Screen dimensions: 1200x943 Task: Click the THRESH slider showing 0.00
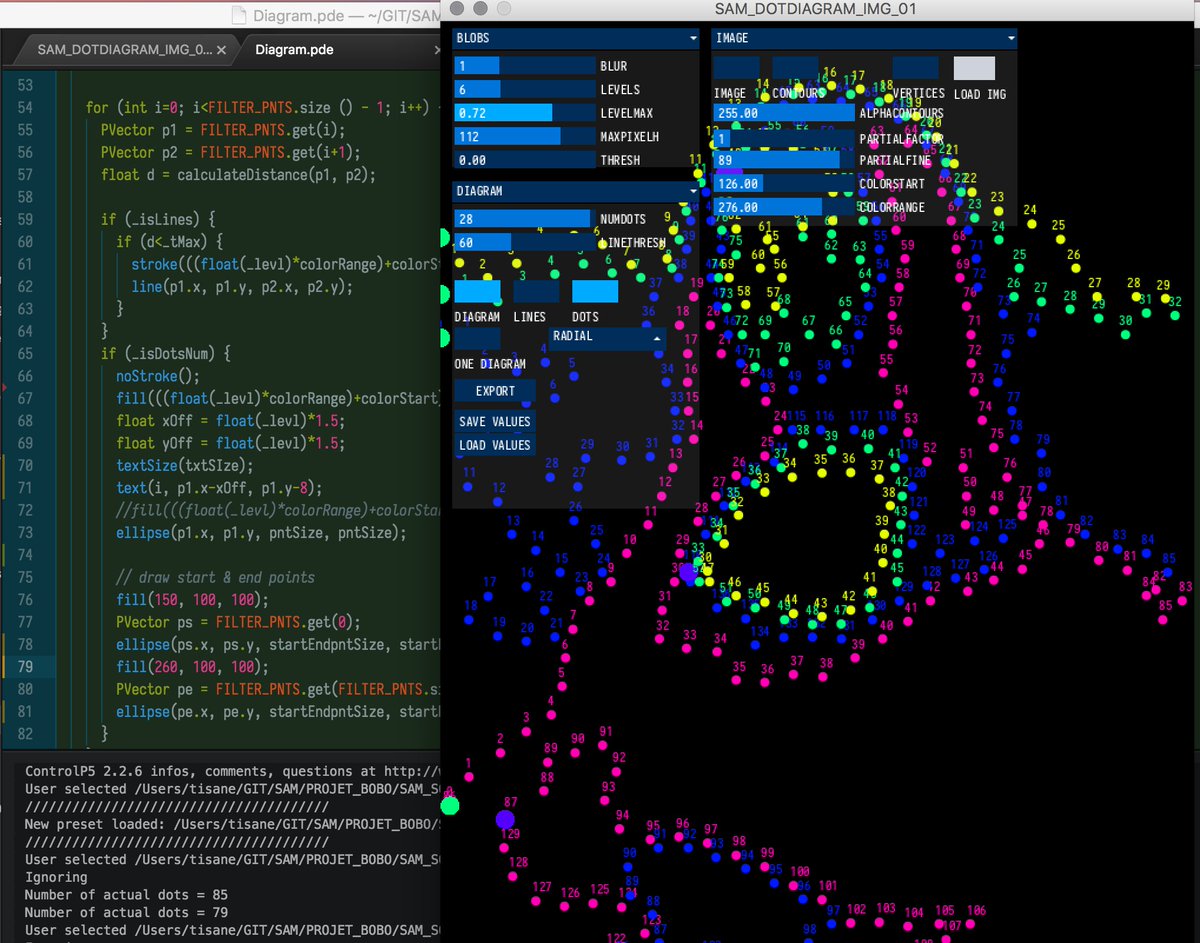[525, 160]
